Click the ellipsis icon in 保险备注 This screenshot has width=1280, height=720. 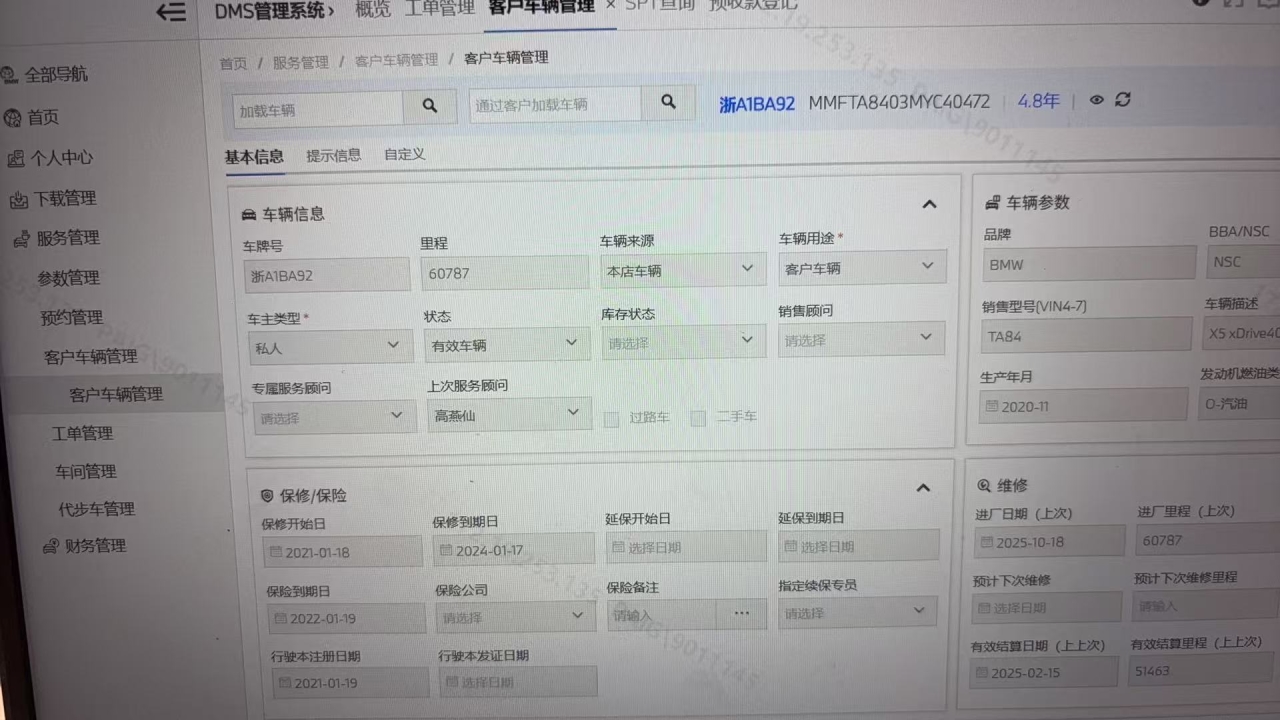[x=741, y=613]
